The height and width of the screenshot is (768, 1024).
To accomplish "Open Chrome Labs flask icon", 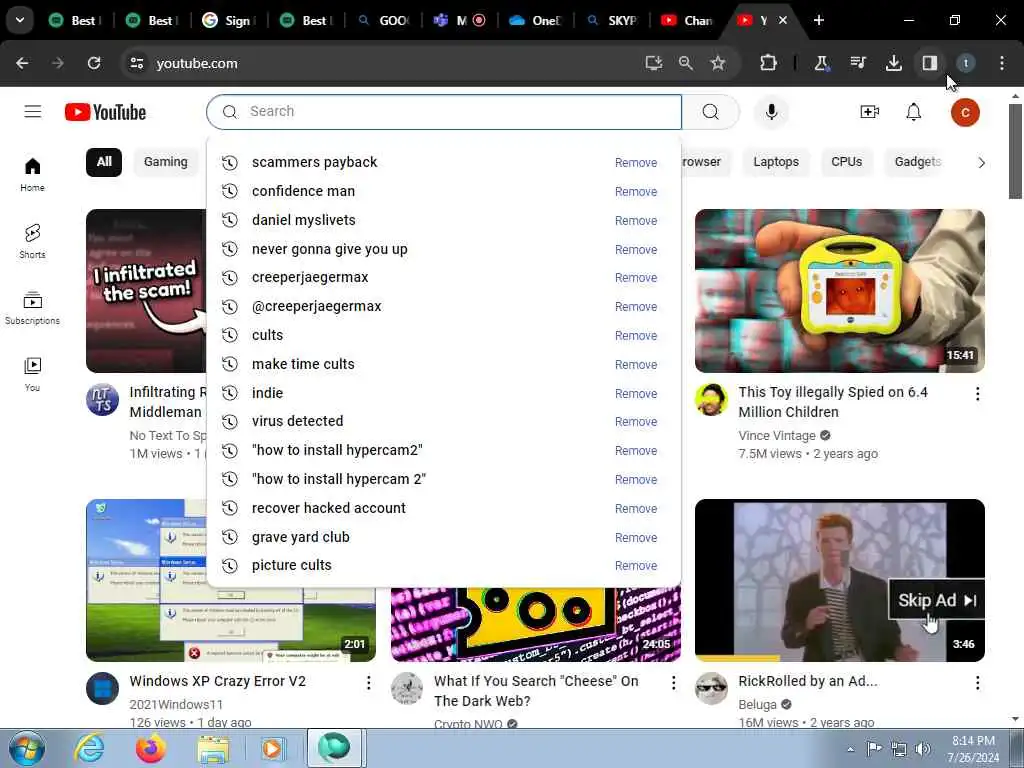I will pos(821,63).
